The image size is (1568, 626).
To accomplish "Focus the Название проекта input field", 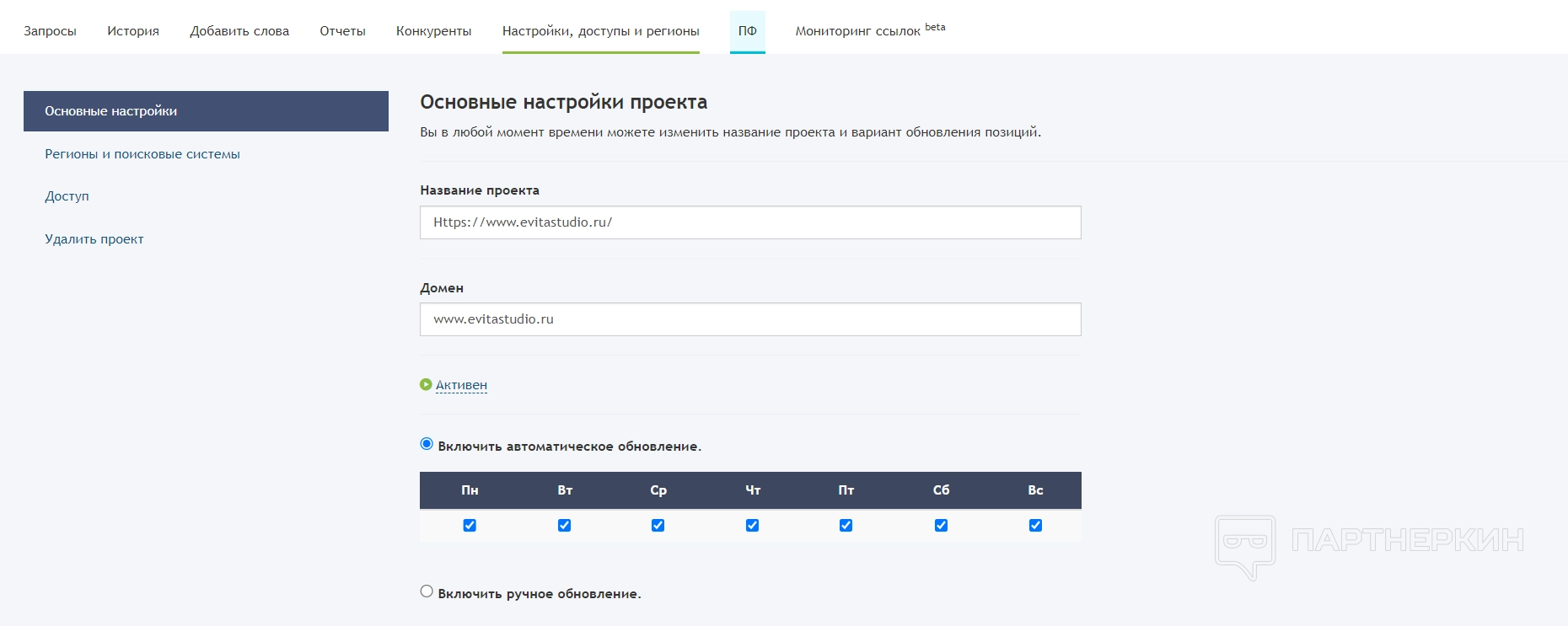I will coord(750,222).
